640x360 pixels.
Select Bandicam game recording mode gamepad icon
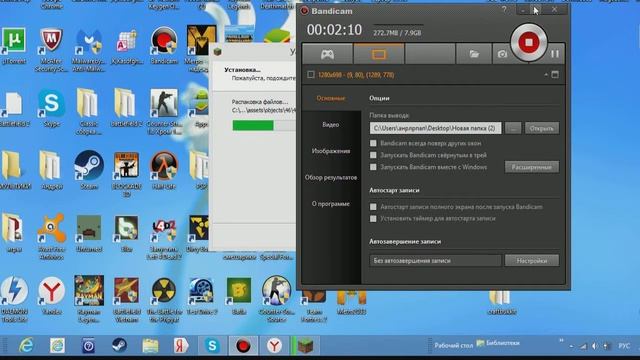pos(327,54)
